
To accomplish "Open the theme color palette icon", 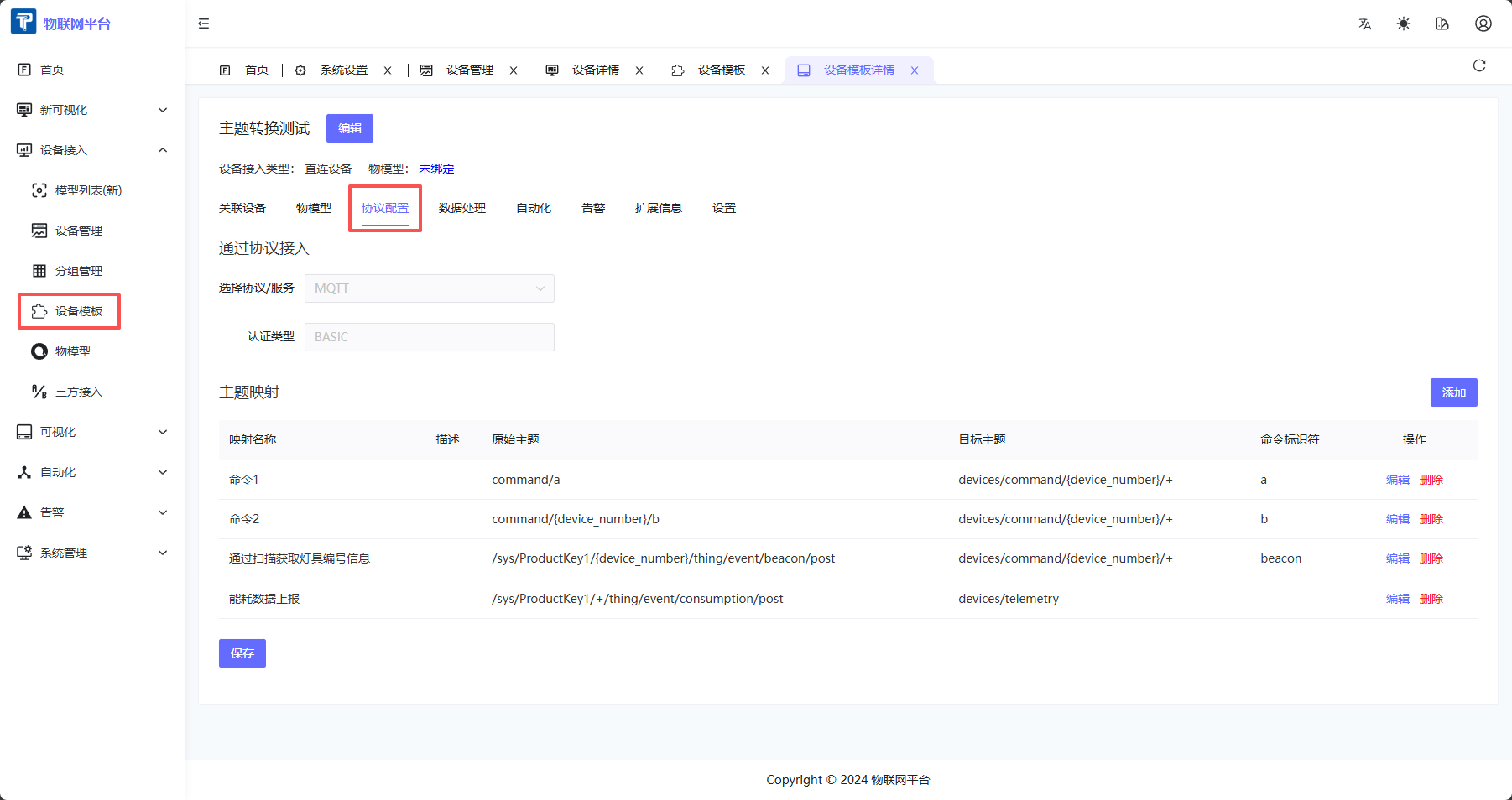I will [1442, 23].
